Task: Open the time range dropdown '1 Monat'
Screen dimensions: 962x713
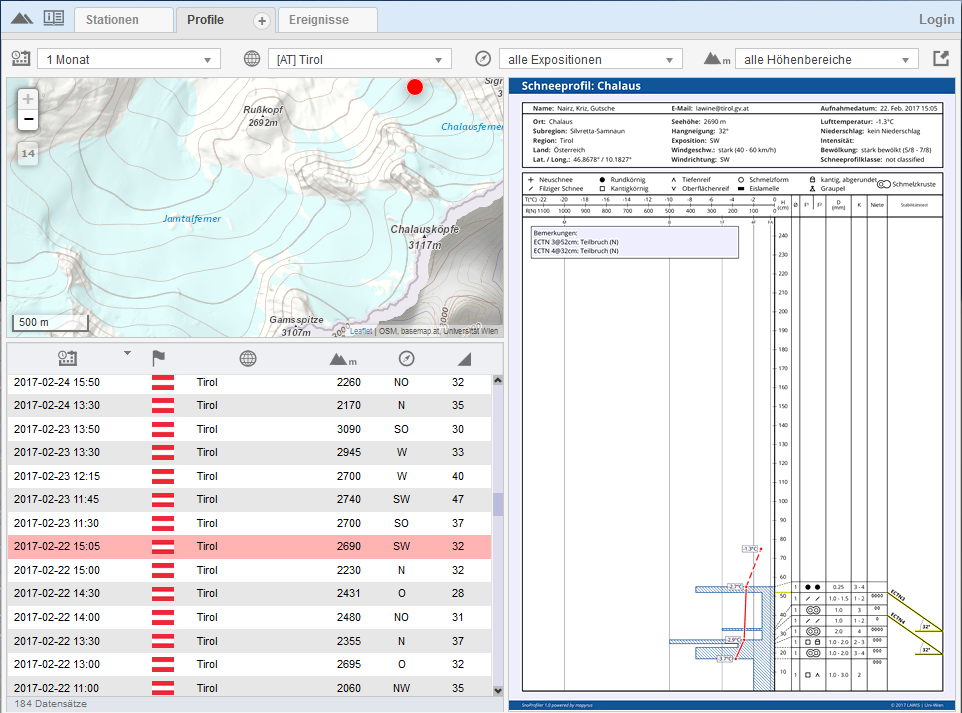Action: pyautogui.click(x=129, y=59)
